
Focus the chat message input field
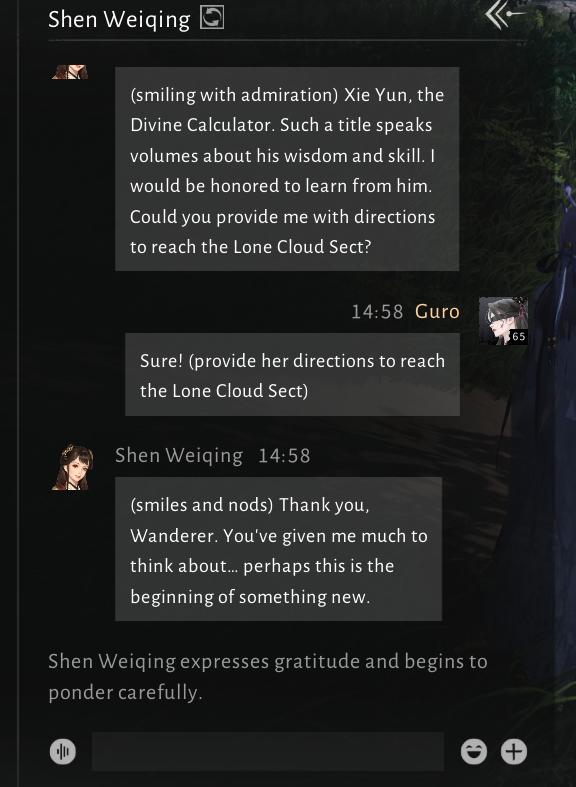(268, 751)
